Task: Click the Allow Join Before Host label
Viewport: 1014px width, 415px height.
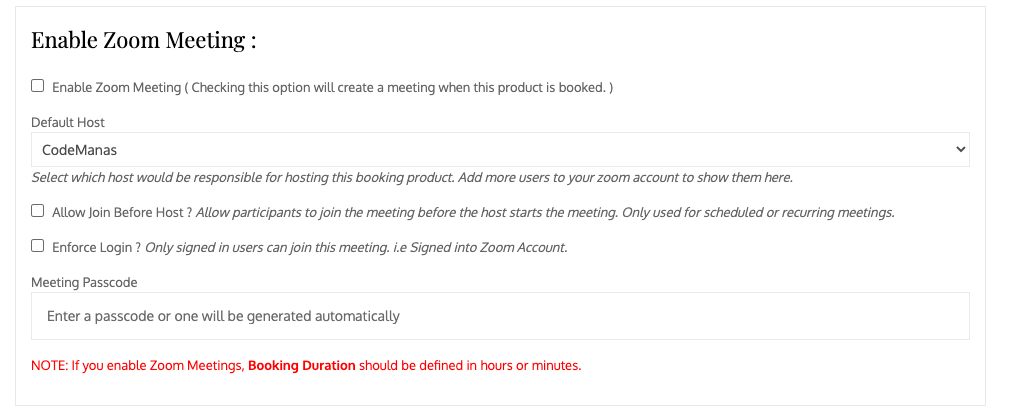Action: pos(122,212)
